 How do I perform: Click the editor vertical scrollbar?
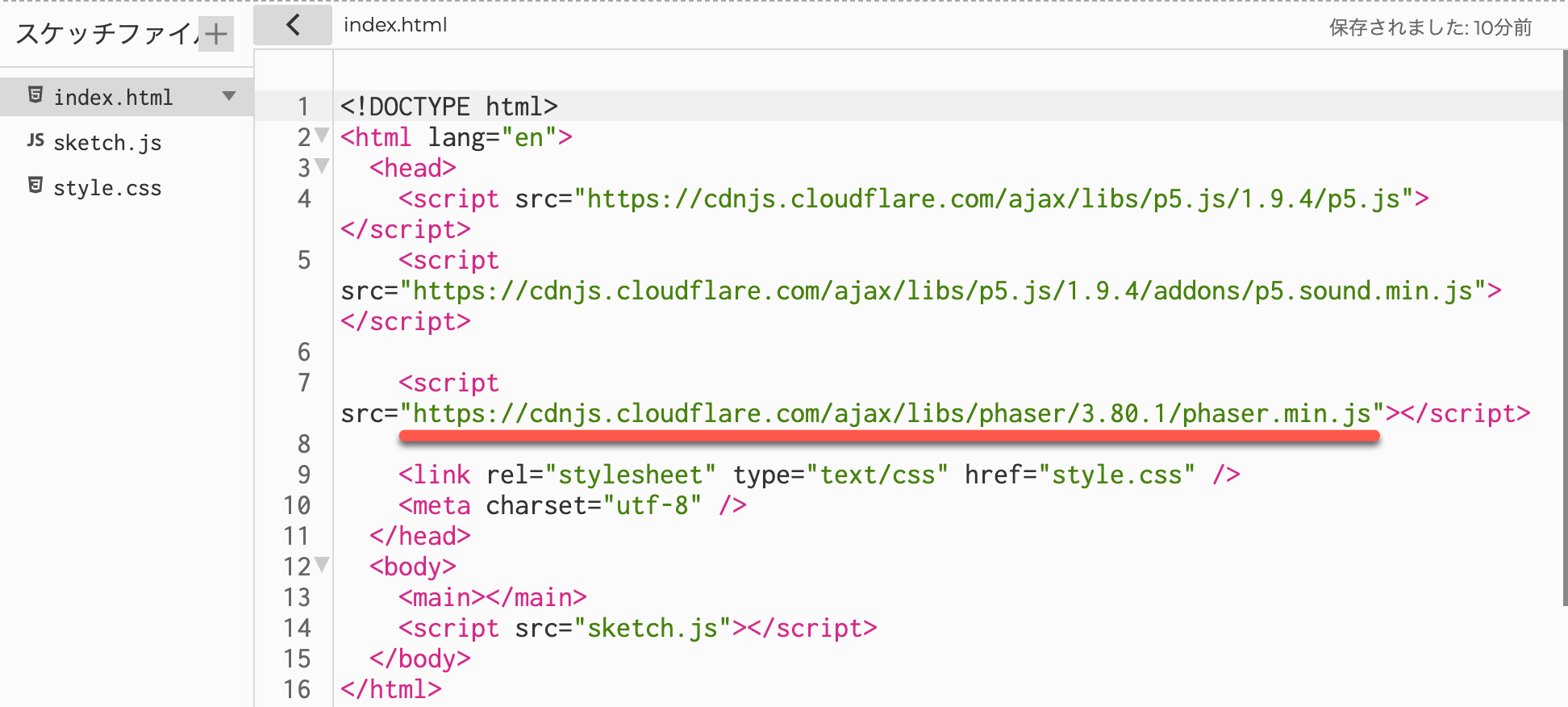pyautogui.click(x=1564, y=327)
